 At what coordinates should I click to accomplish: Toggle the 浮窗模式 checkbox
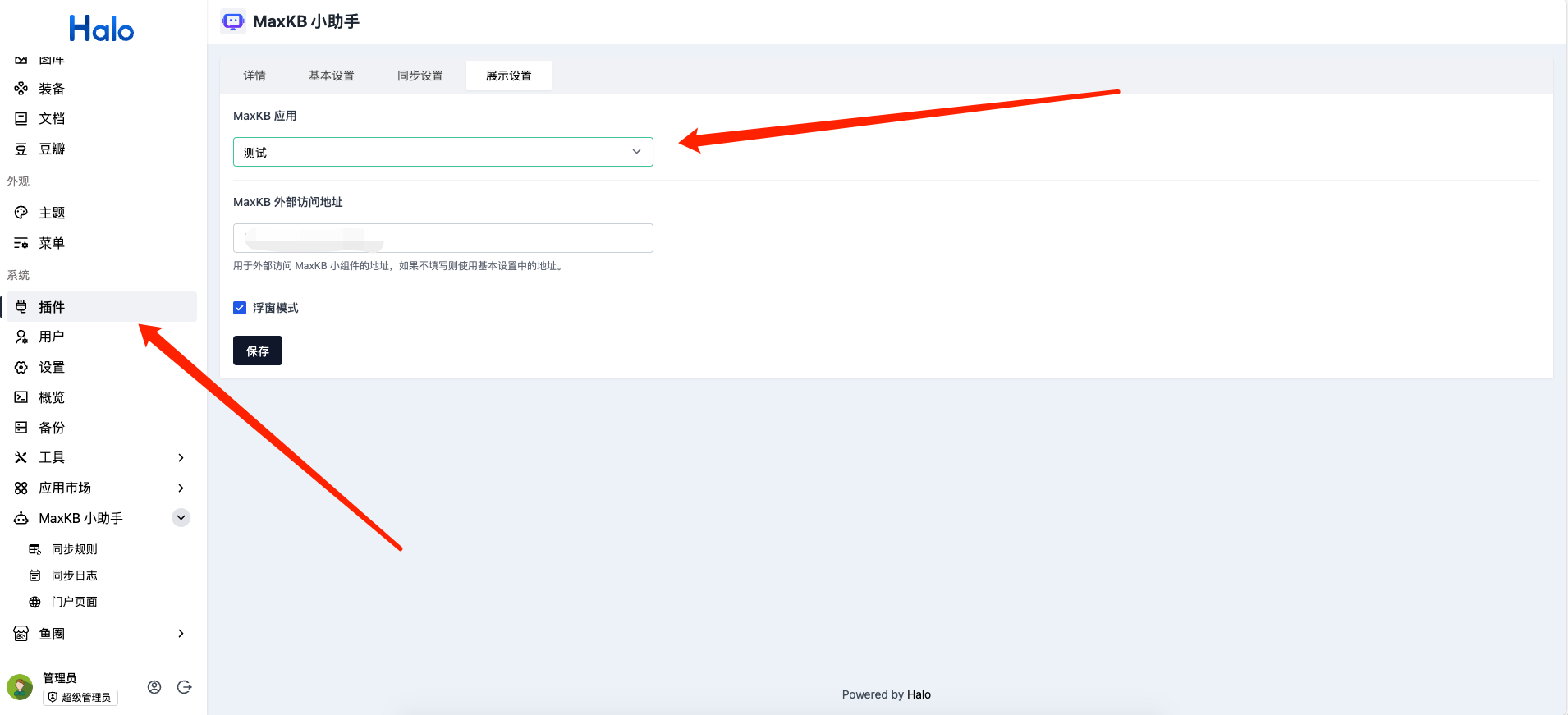click(240, 308)
